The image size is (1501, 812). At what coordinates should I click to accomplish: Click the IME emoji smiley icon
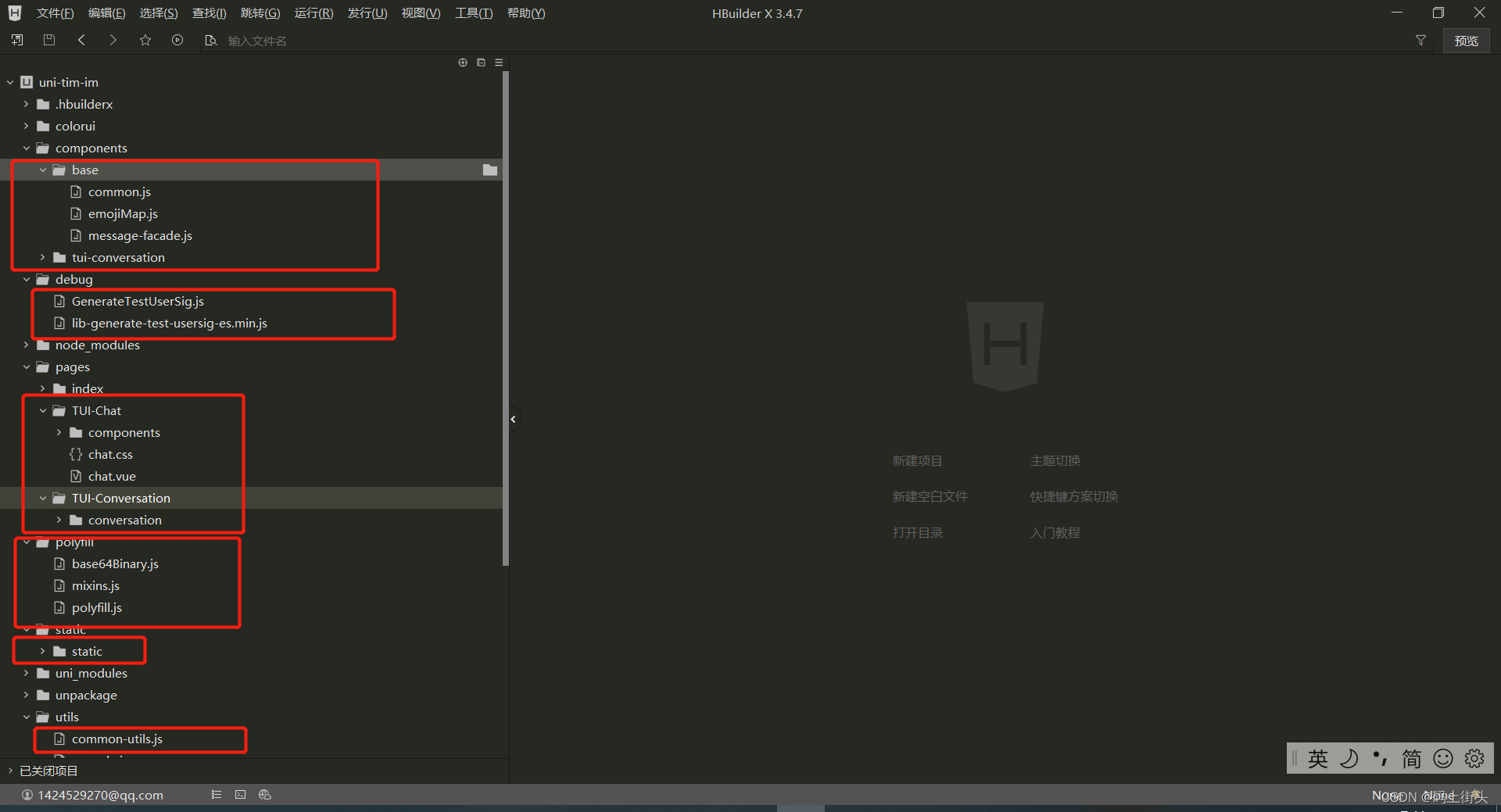[1443, 758]
